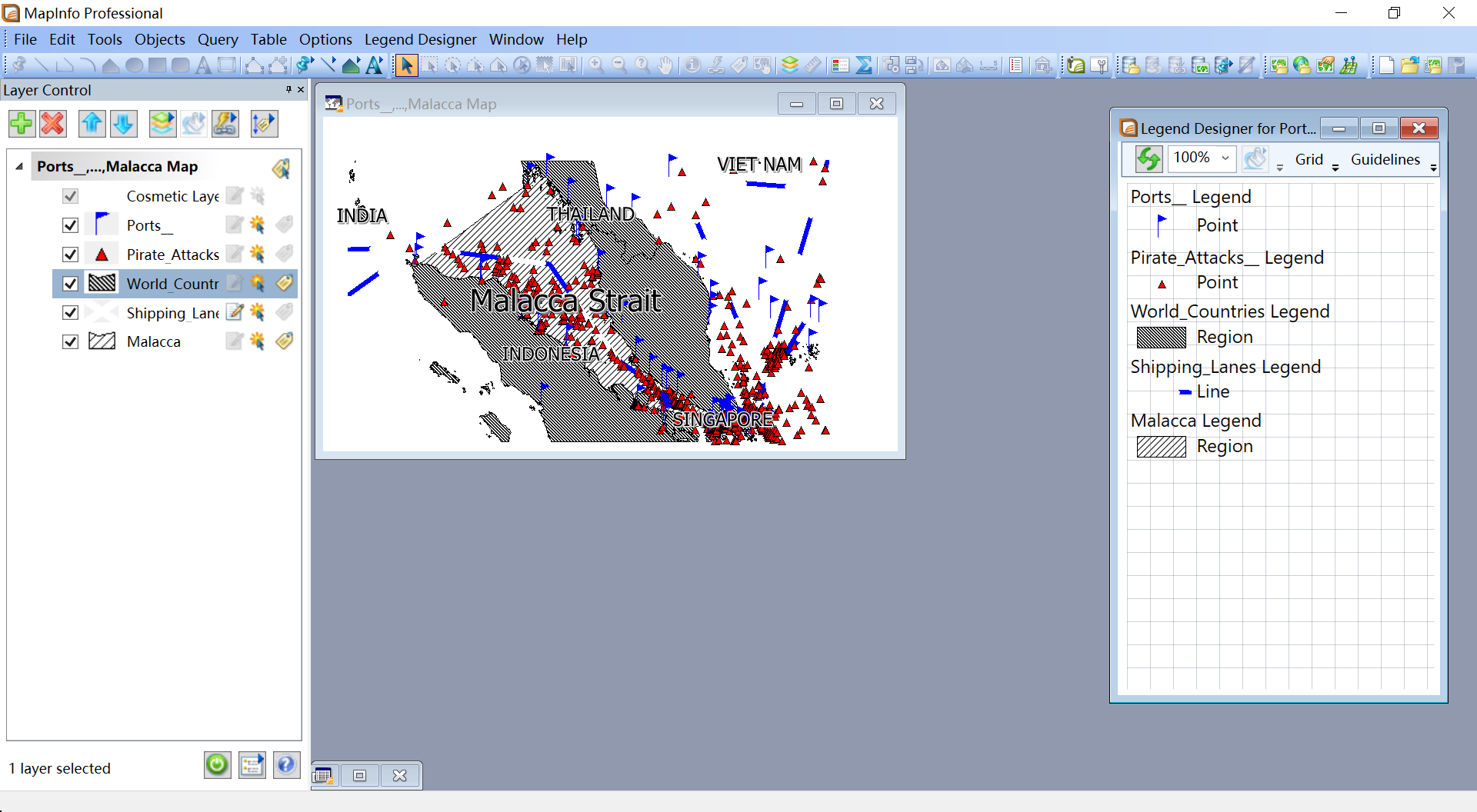Image resolution: width=1477 pixels, height=812 pixels.
Task: Click the Add Layers green plus icon
Action: pyautogui.click(x=22, y=124)
